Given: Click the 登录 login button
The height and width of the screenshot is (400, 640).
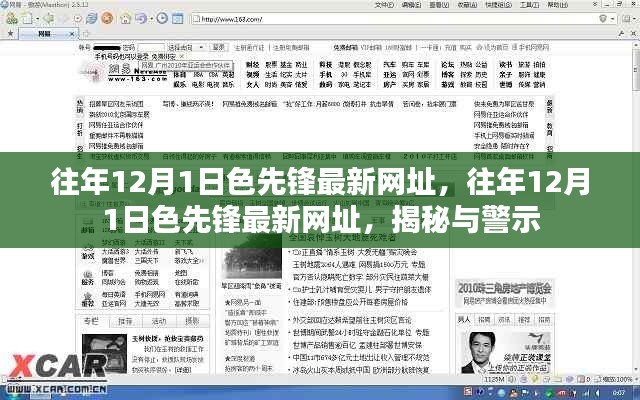Looking at the screenshot, I should 218,47.
